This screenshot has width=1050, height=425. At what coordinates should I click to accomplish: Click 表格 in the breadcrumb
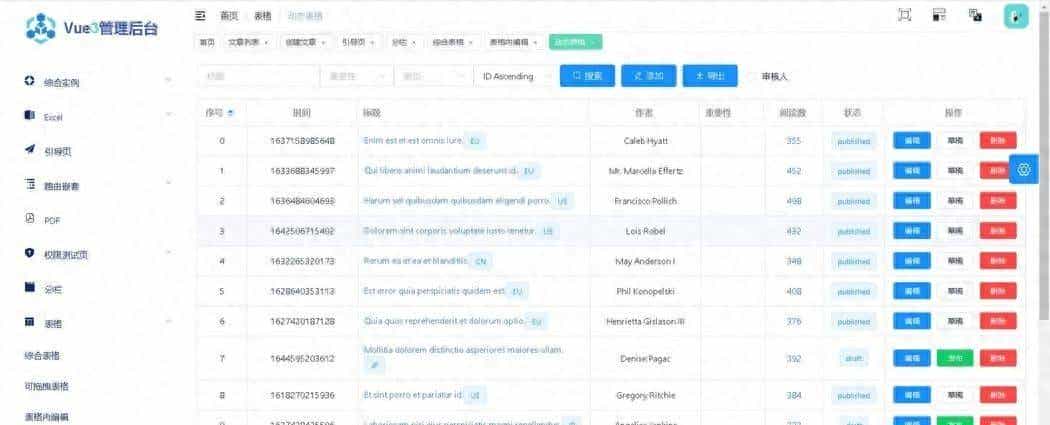click(x=262, y=15)
